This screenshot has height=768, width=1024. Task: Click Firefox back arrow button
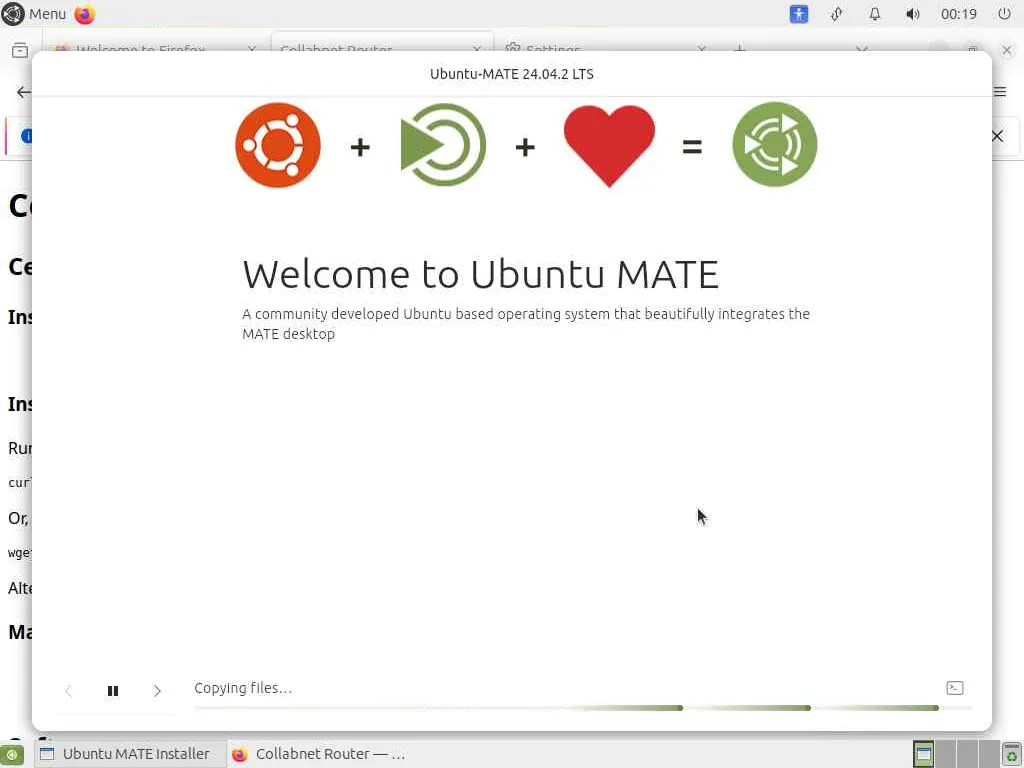[24, 92]
